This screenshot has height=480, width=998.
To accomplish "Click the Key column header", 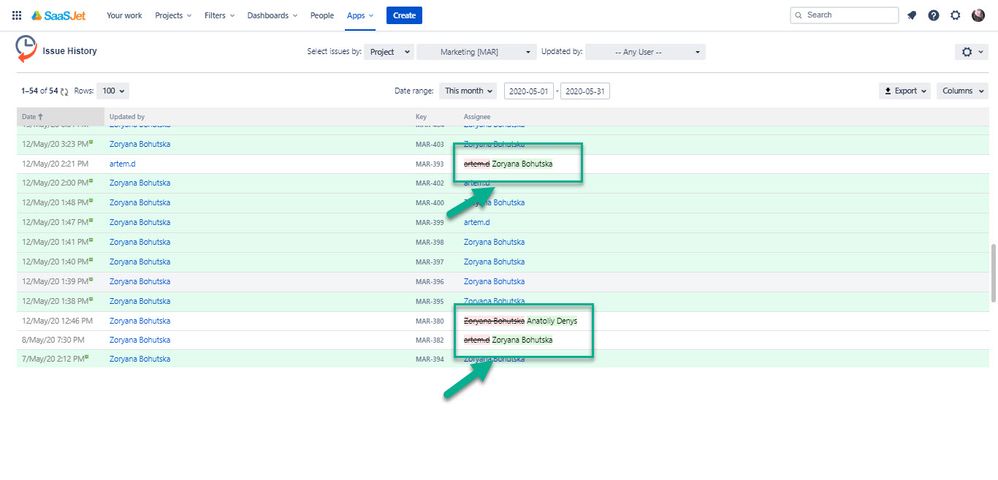I will pyautogui.click(x=421, y=116).
